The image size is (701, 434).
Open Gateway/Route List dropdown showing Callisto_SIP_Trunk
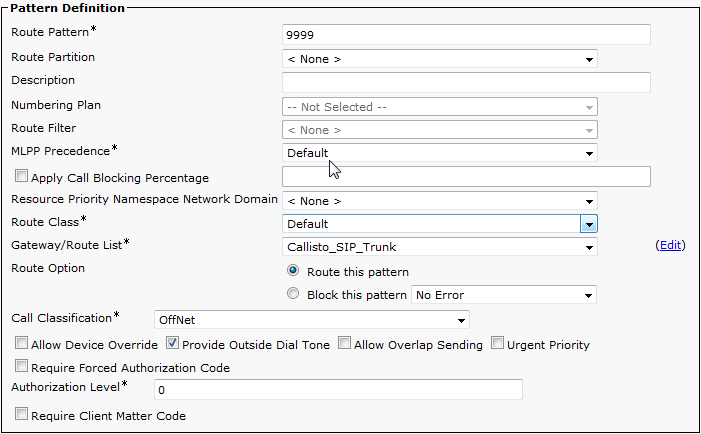pos(439,247)
